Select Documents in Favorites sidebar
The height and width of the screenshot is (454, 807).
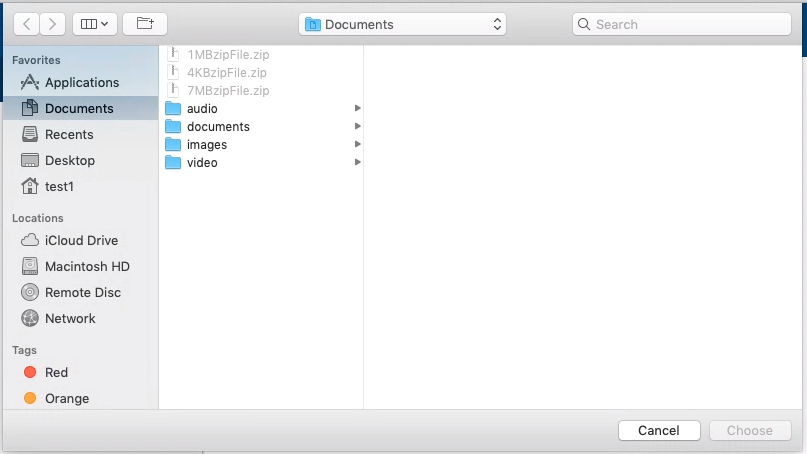(80, 108)
